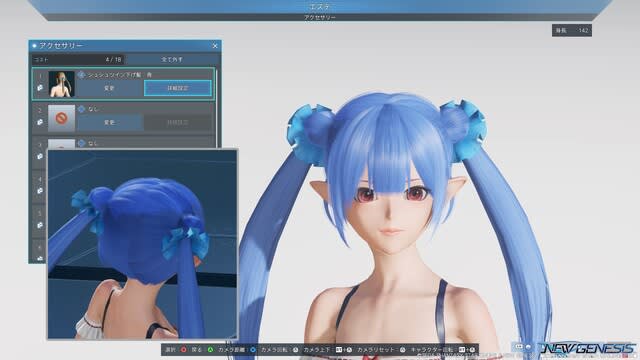Viewport: 640px width, 360px height.
Task: Click the blue circle カメラ回転 hint icon
Action: [253, 350]
